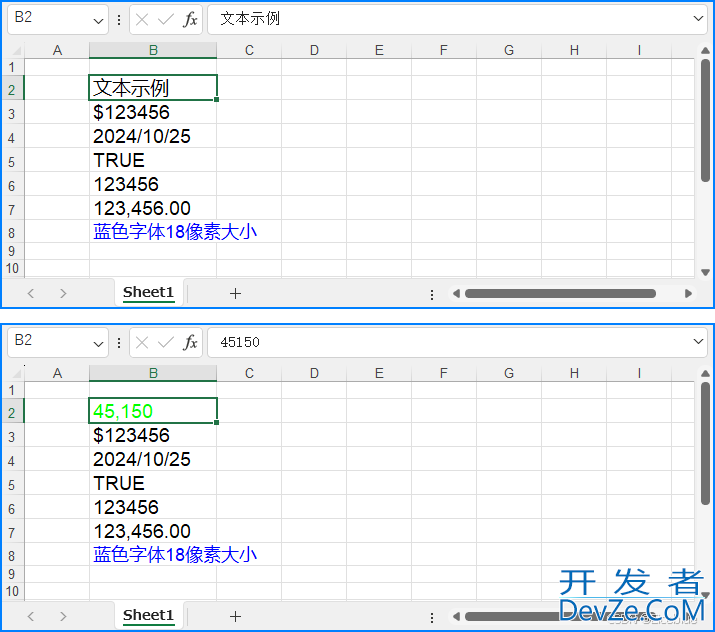Screen dimensions: 715x632
Task: Click vertical scroll up arrow in top spreadsheet
Action: (705, 51)
